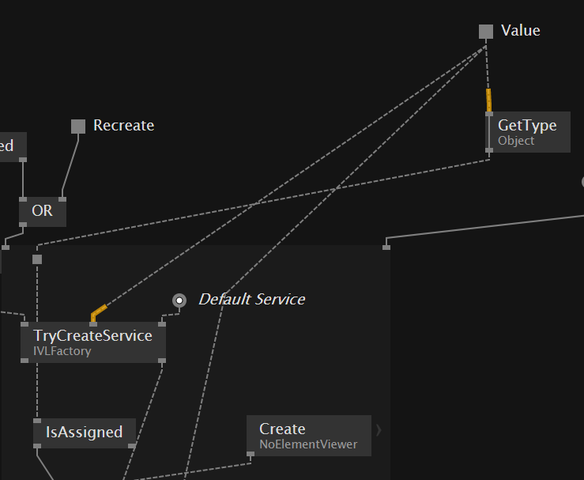
Task: Expand chevron beside Create NoElementViewer node
Action: point(379,430)
